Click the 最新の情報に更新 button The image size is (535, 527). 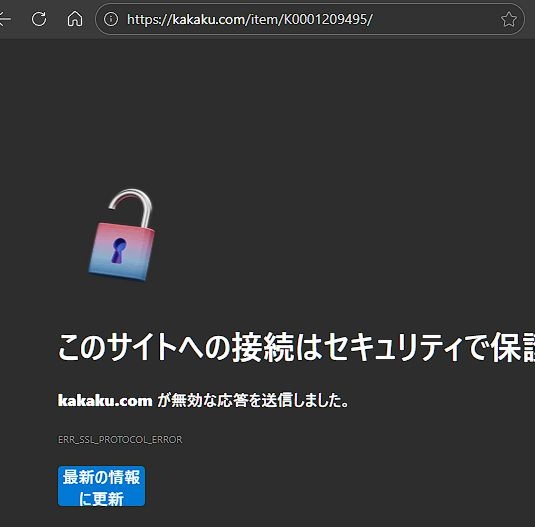(x=101, y=486)
